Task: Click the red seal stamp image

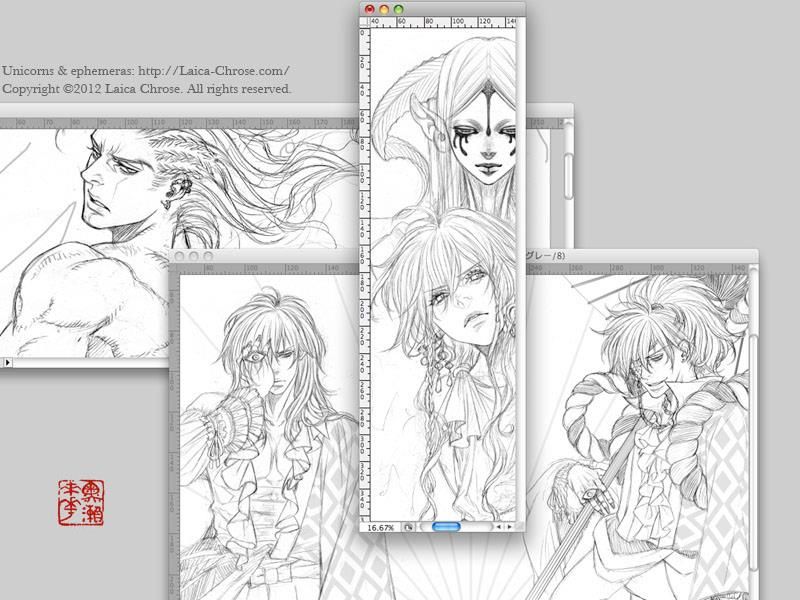Action: coord(81,503)
